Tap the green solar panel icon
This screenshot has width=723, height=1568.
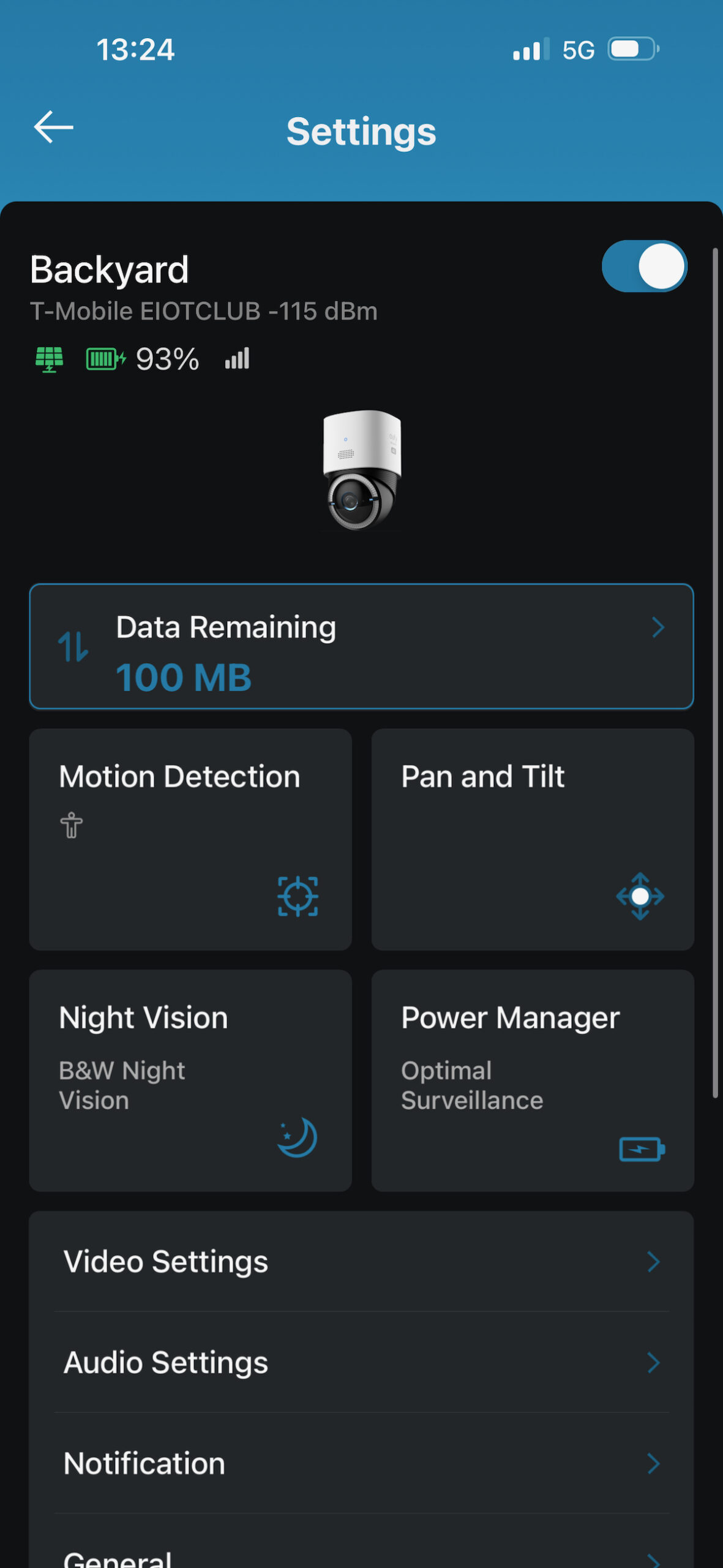49,359
